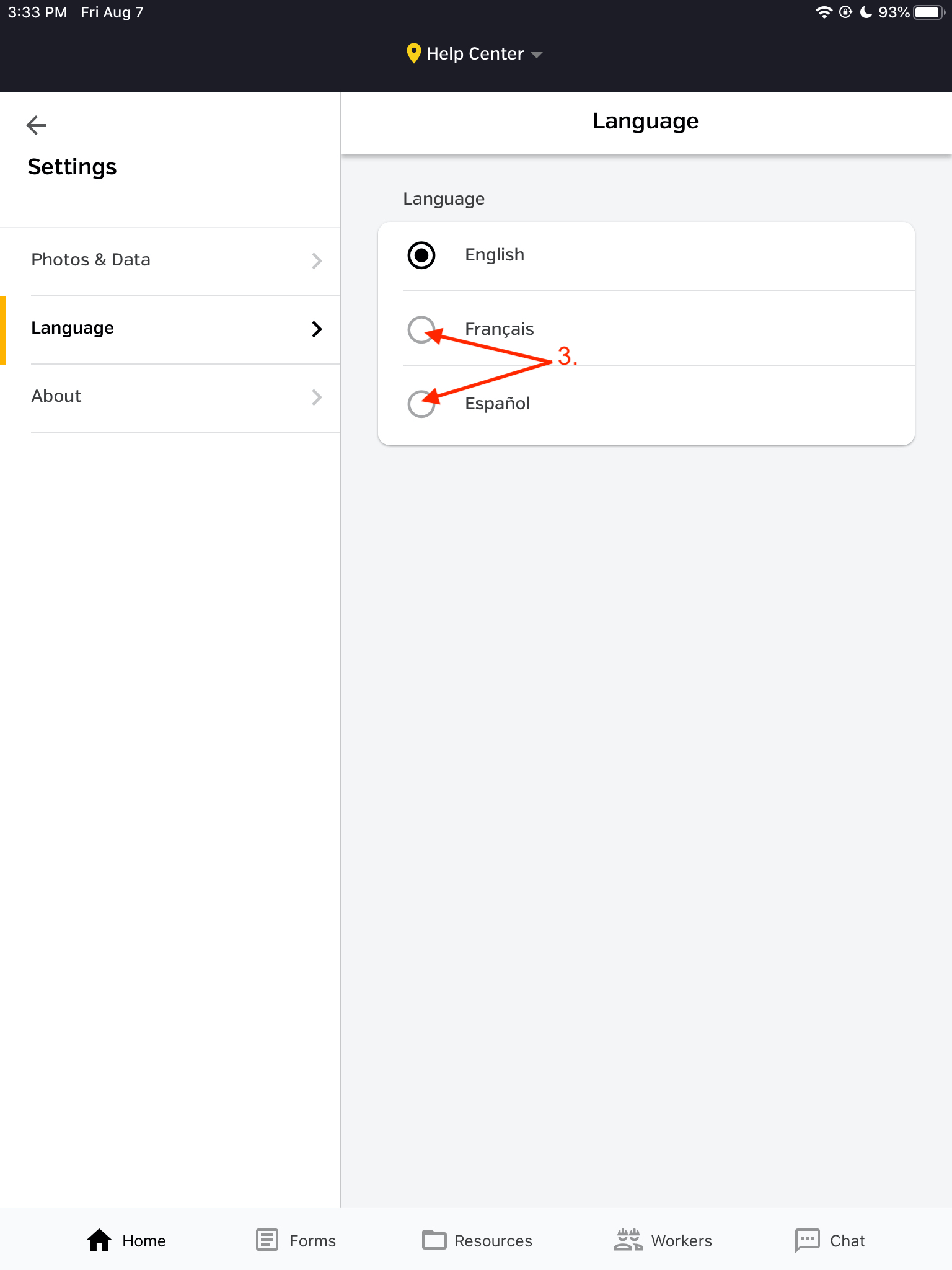Tap the Resources folder icon

434,1240
